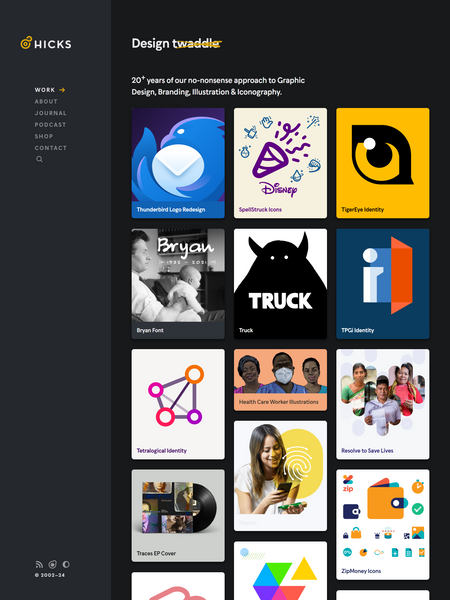Open the RSS feed icon
The image size is (450, 600).
coord(39,564)
